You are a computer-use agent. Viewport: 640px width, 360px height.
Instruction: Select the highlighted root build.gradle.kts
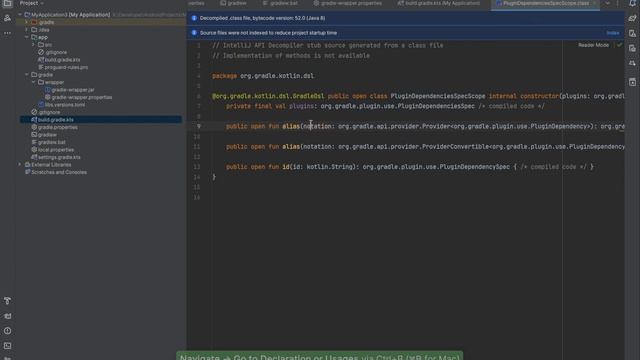[x=101, y=120]
